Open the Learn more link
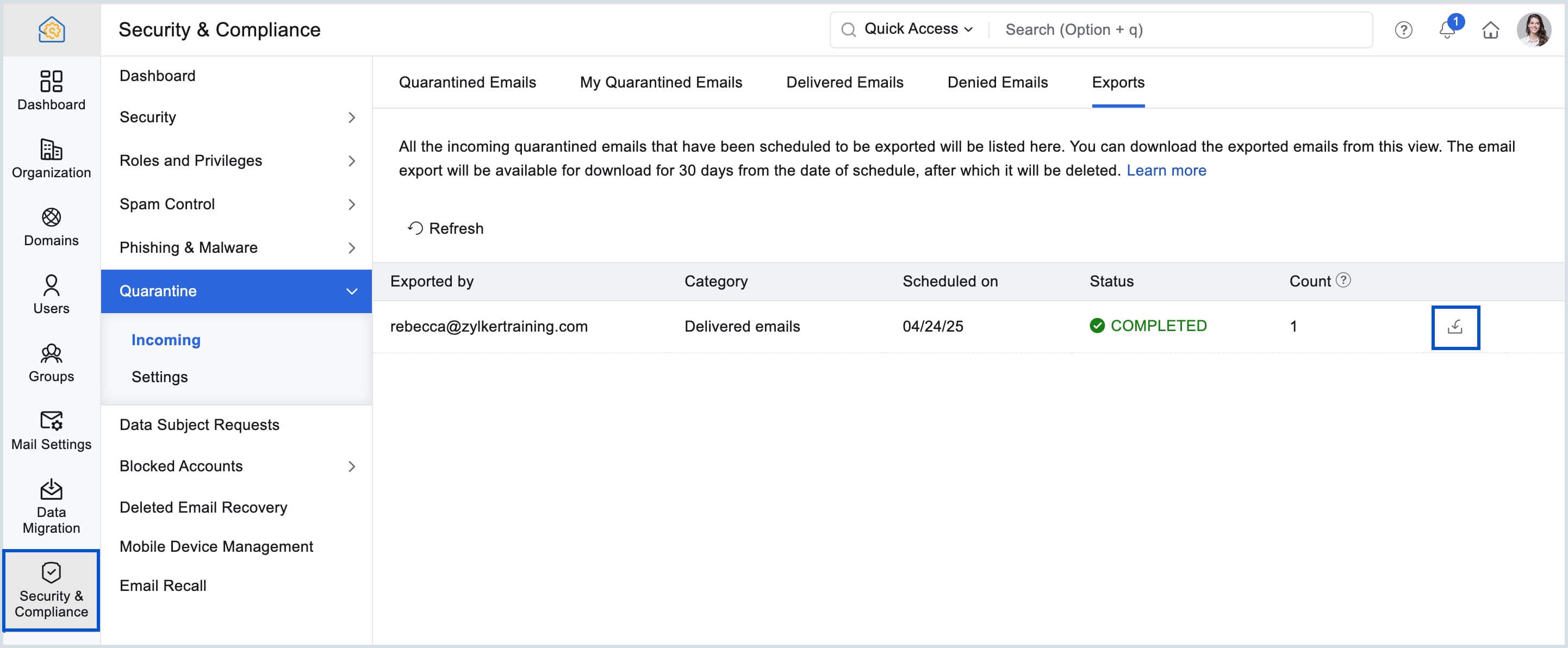Viewport: 1568px width, 648px height. tap(1166, 170)
